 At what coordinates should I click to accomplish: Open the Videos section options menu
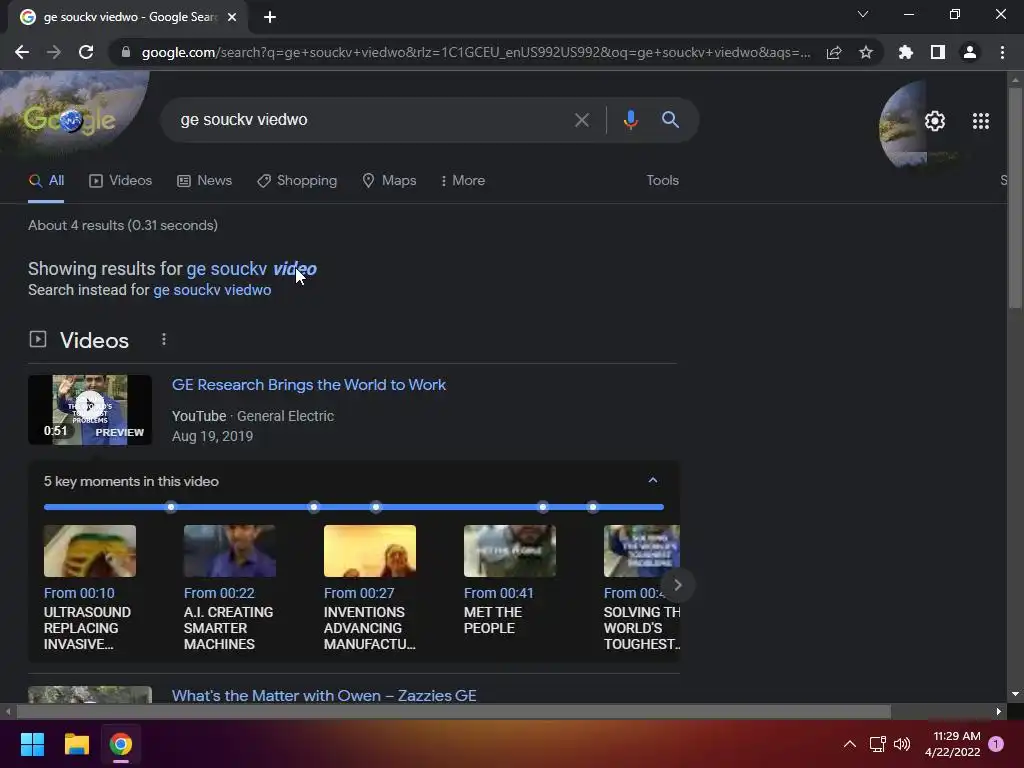[x=164, y=340]
